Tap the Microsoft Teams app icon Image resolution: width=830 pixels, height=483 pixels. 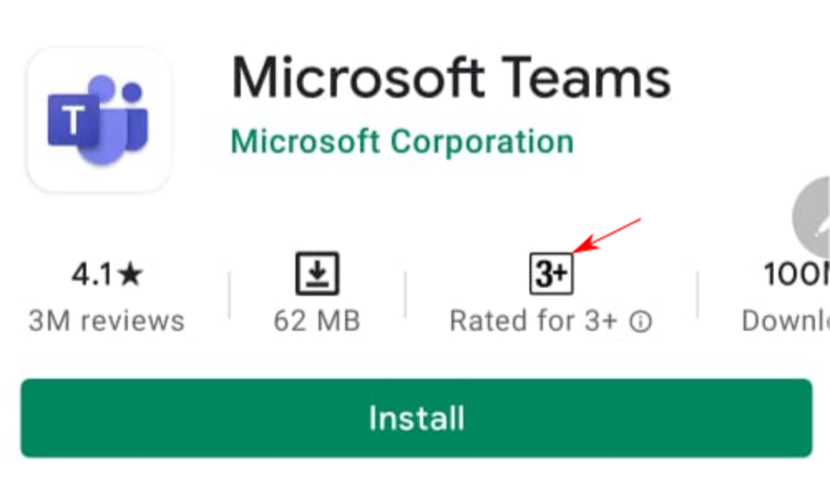coord(99,120)
